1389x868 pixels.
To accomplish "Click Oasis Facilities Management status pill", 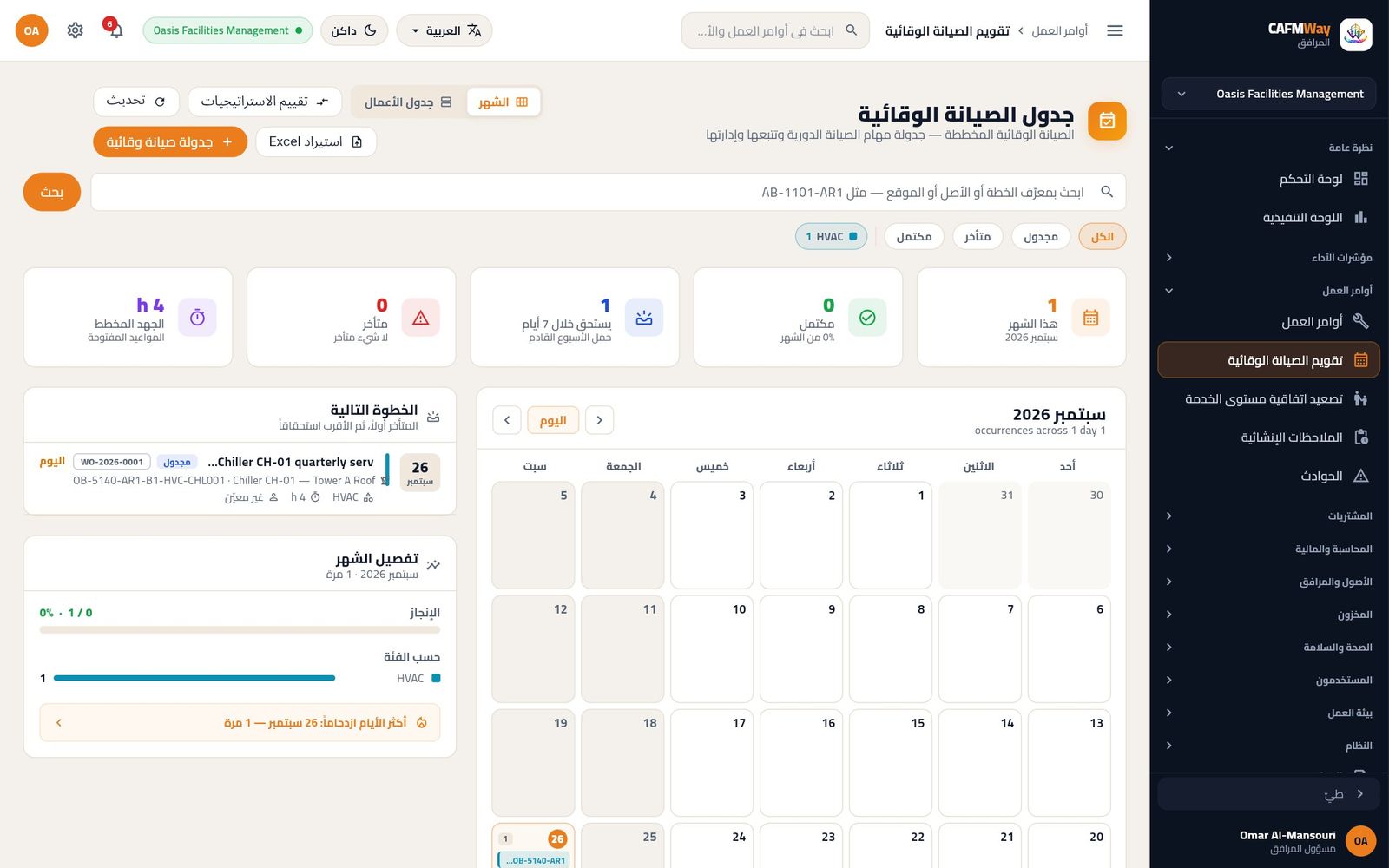I will click(227, 30).
